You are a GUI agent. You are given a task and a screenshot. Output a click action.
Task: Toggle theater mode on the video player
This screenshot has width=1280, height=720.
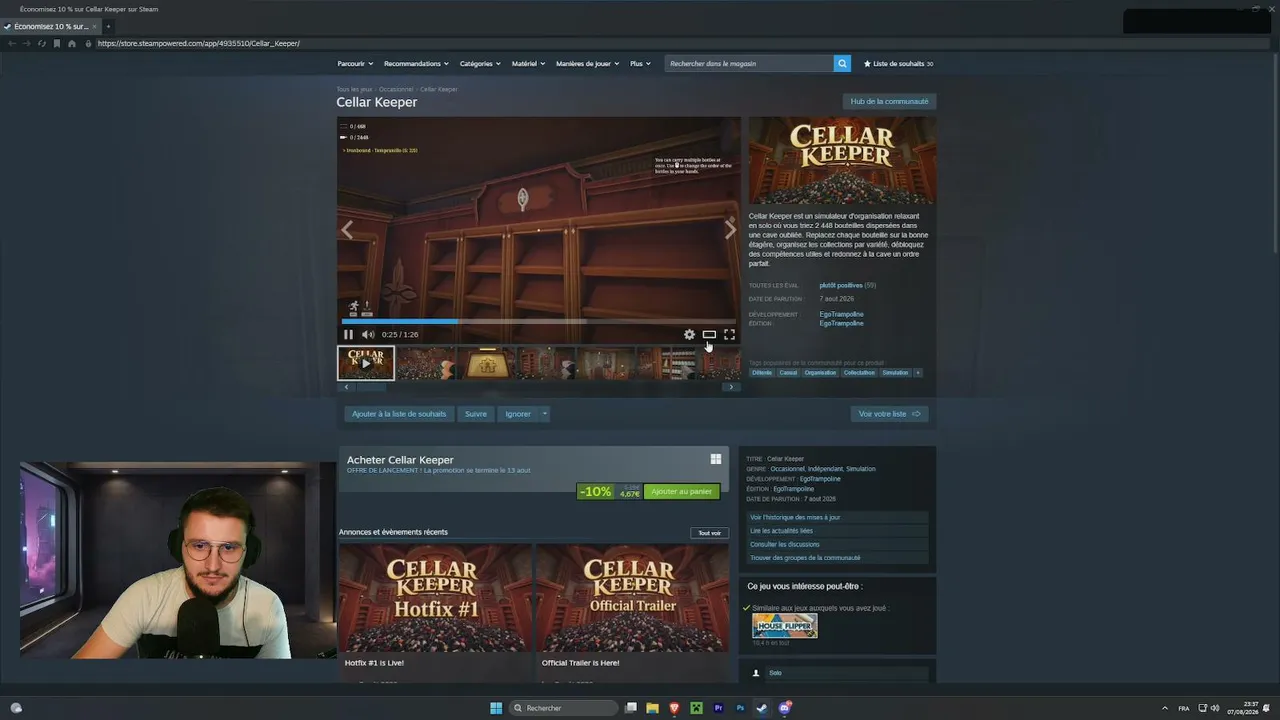[709, 335]
